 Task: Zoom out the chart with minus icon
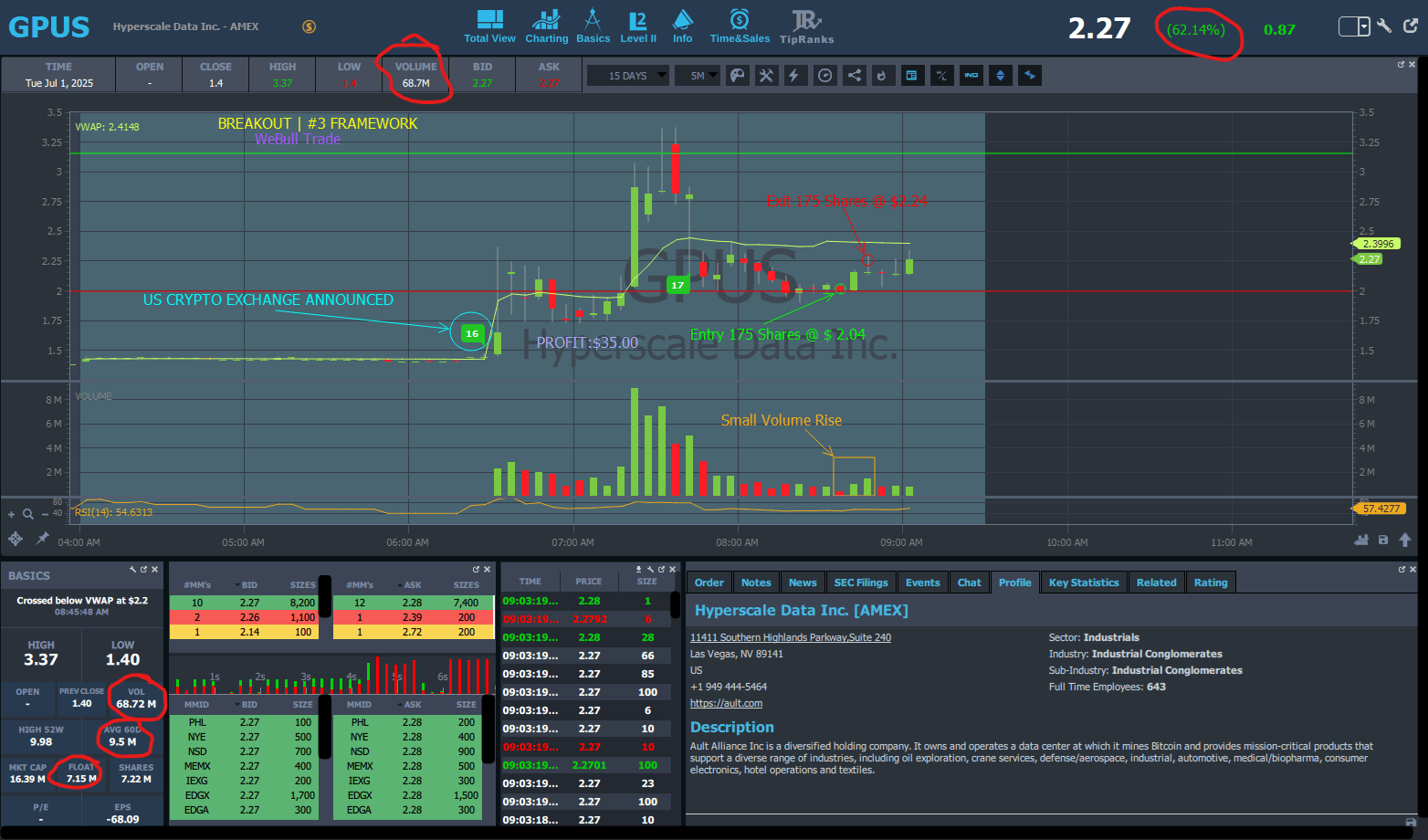pos(45,514)
